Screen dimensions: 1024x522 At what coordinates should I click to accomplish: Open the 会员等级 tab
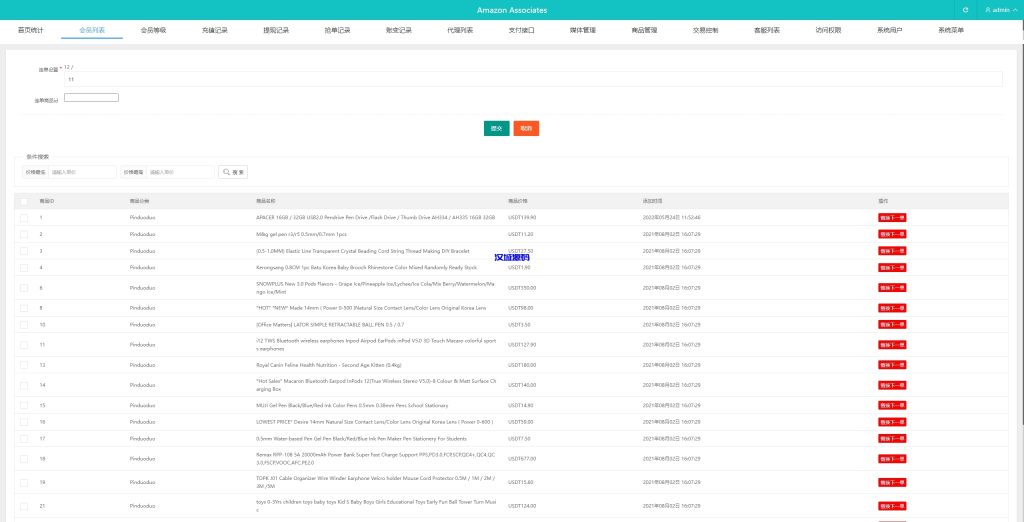pos(153,31)
